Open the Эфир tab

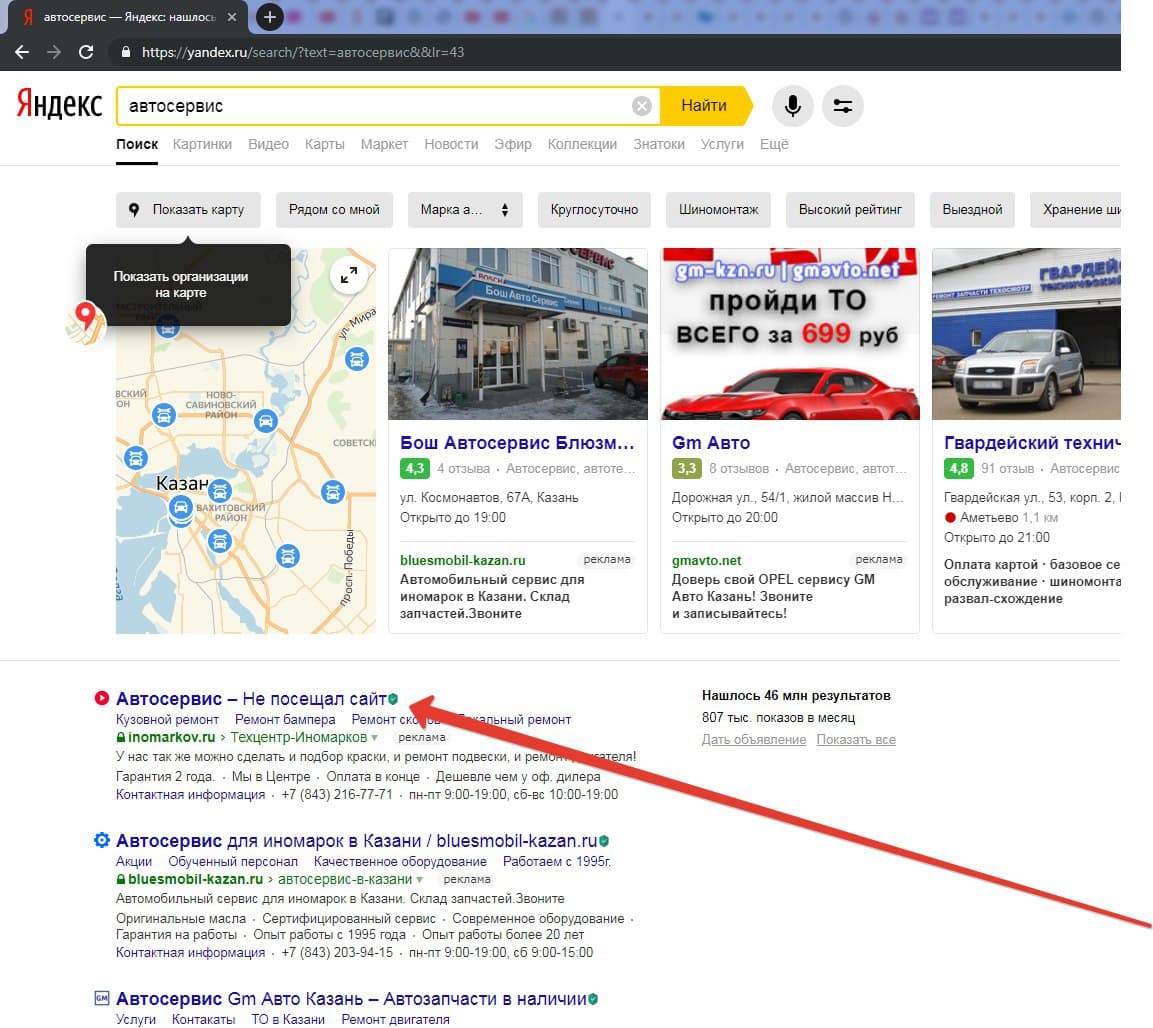(x=513, y=144)
